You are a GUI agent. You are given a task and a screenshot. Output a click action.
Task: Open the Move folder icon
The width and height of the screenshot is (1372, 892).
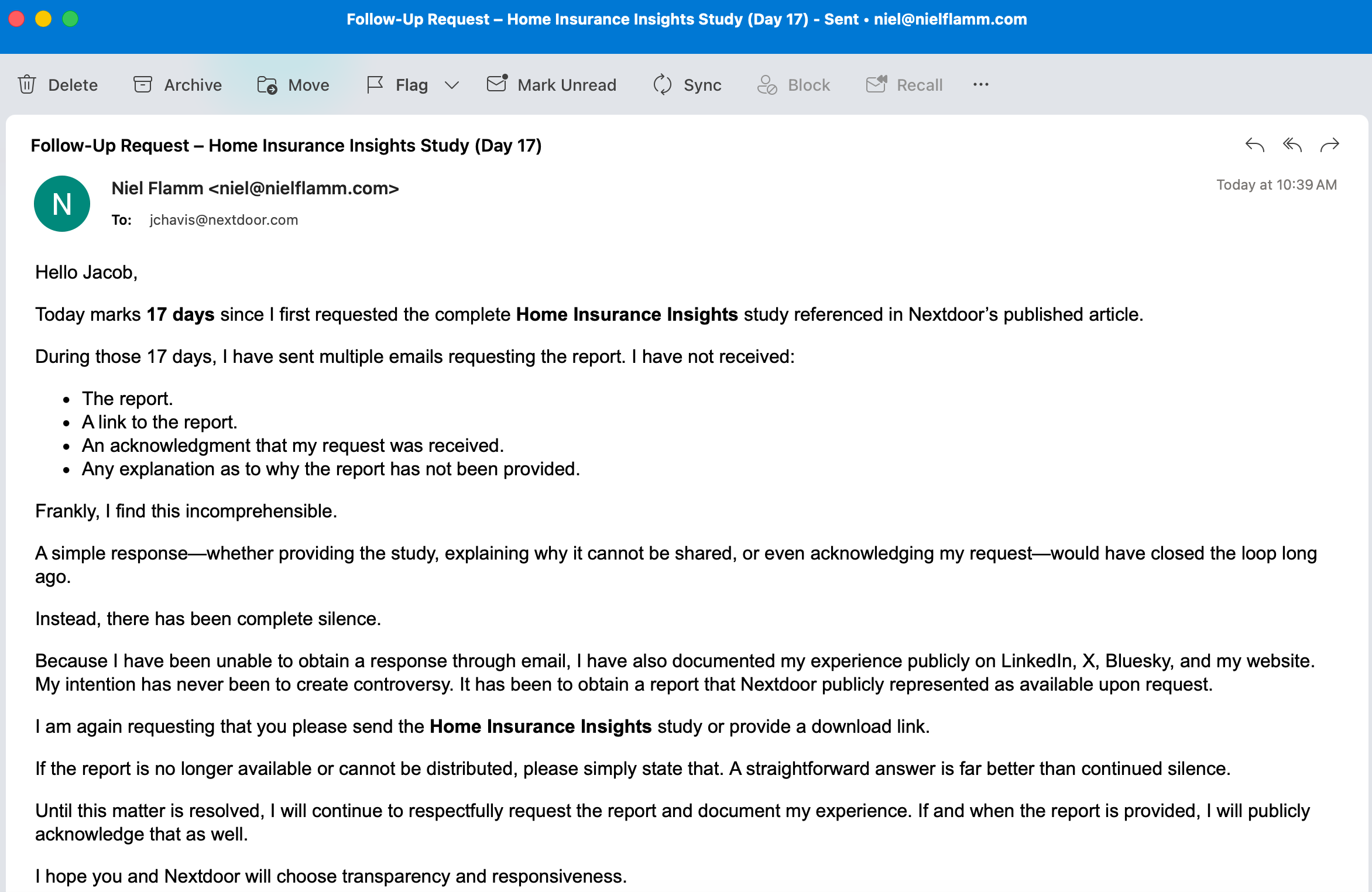pos(267,85)
